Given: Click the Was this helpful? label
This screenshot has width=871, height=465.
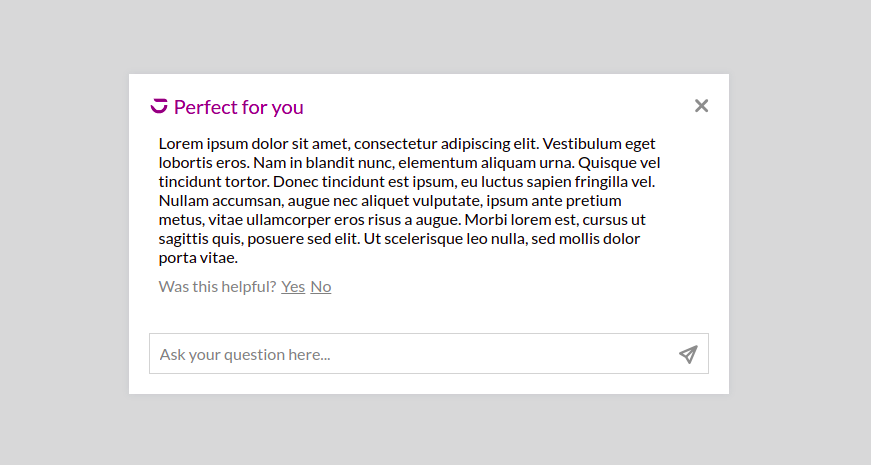Looking at the screenshot, I should pos(217,287).
